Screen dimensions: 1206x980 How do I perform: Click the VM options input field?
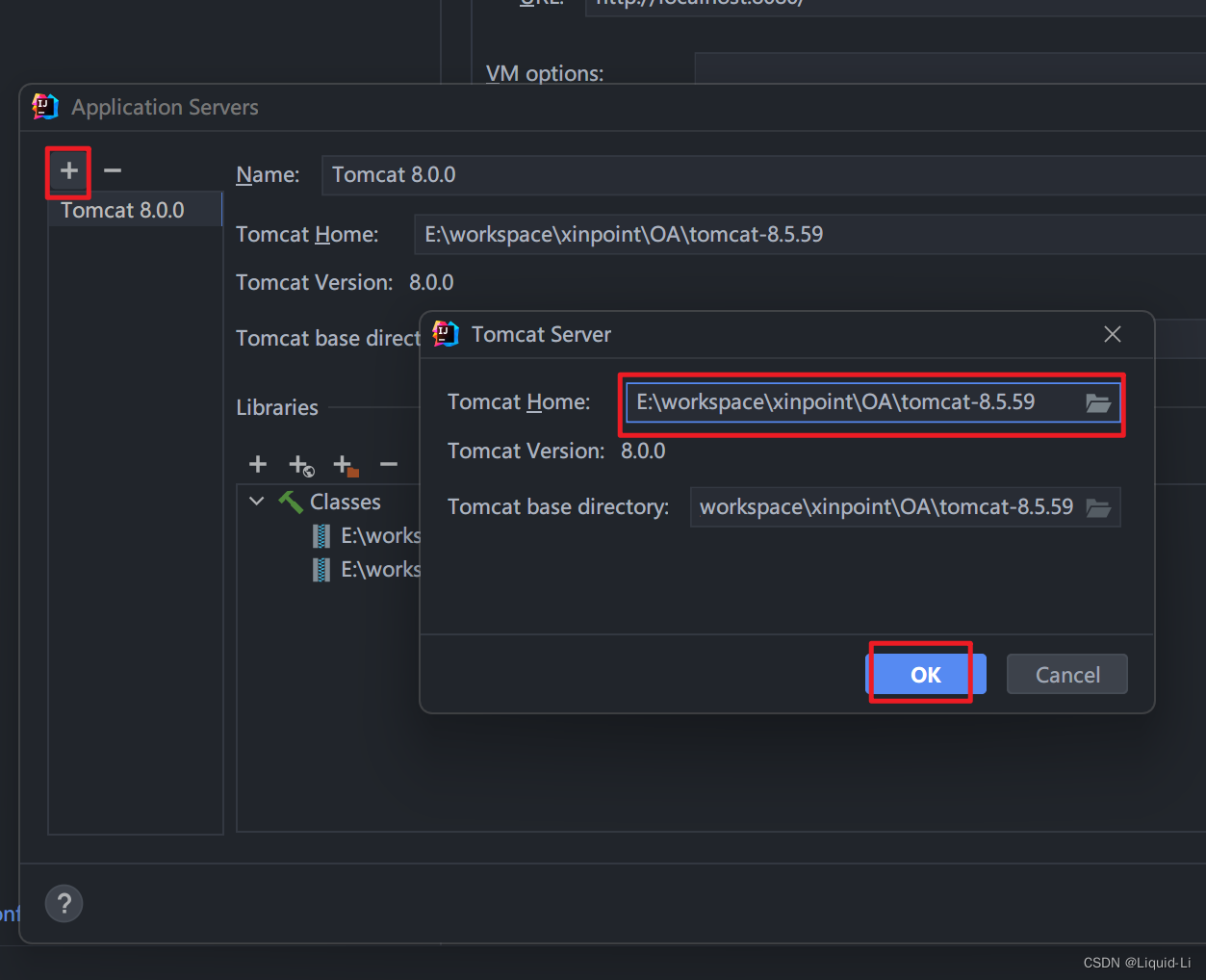pyautogui.click(x=950, y=69)
